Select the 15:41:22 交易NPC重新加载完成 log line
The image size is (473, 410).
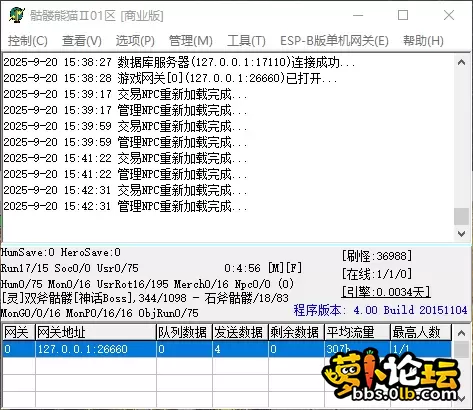click(x=125, y=158)
